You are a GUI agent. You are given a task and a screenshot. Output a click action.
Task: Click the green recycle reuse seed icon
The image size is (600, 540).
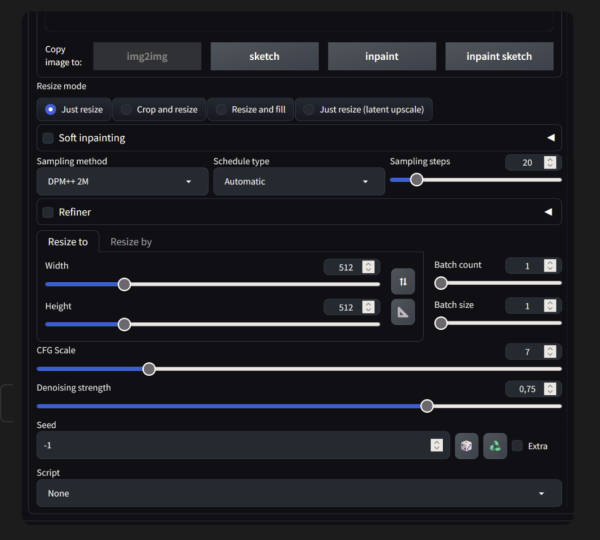(x=494, y=446)
